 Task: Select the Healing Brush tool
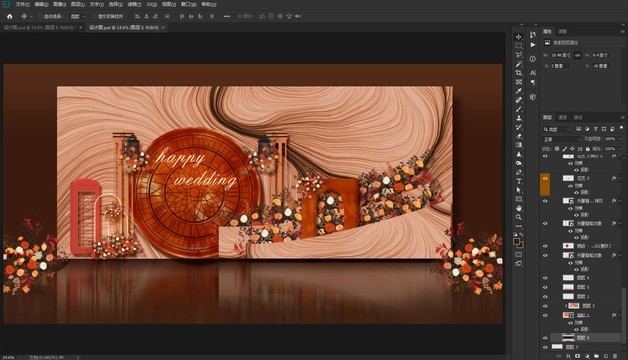(519, 100)
